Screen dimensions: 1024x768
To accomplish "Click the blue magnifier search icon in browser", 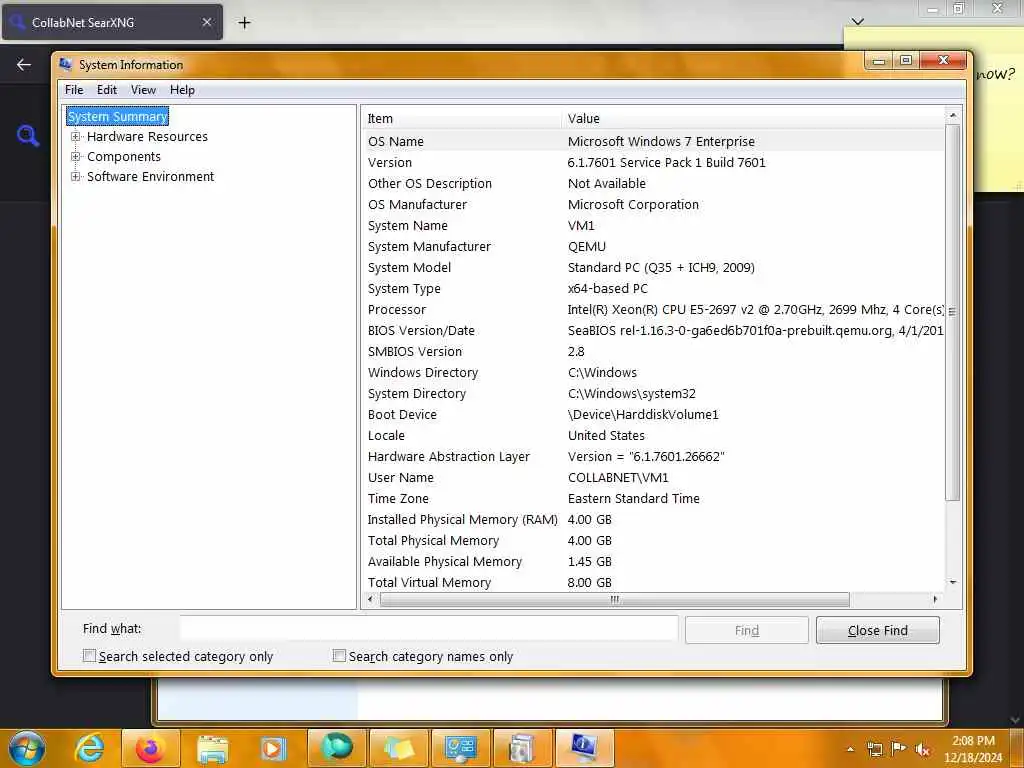I will pyautogui.click(x=27, y=135).
